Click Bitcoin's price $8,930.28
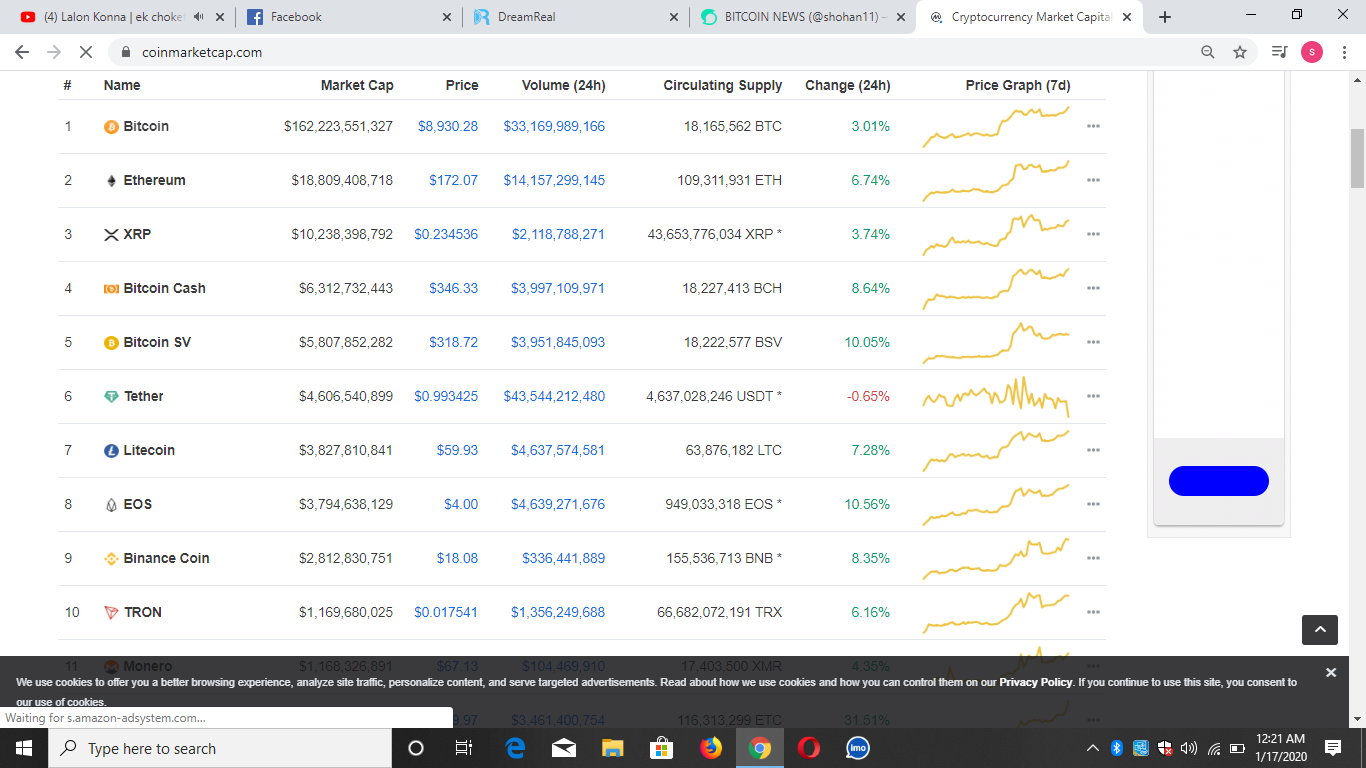 [448, 127]
